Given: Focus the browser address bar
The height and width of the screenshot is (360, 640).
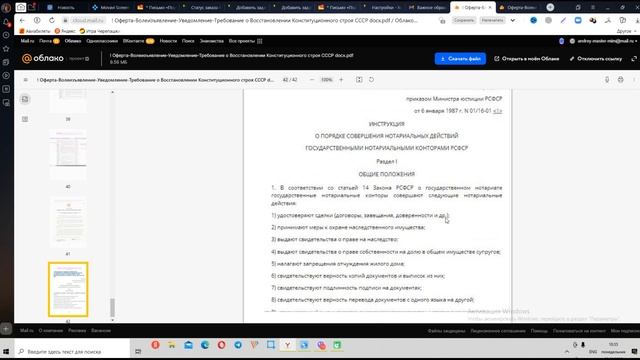Looking at the screenshot, I should (x=249, y=20).
